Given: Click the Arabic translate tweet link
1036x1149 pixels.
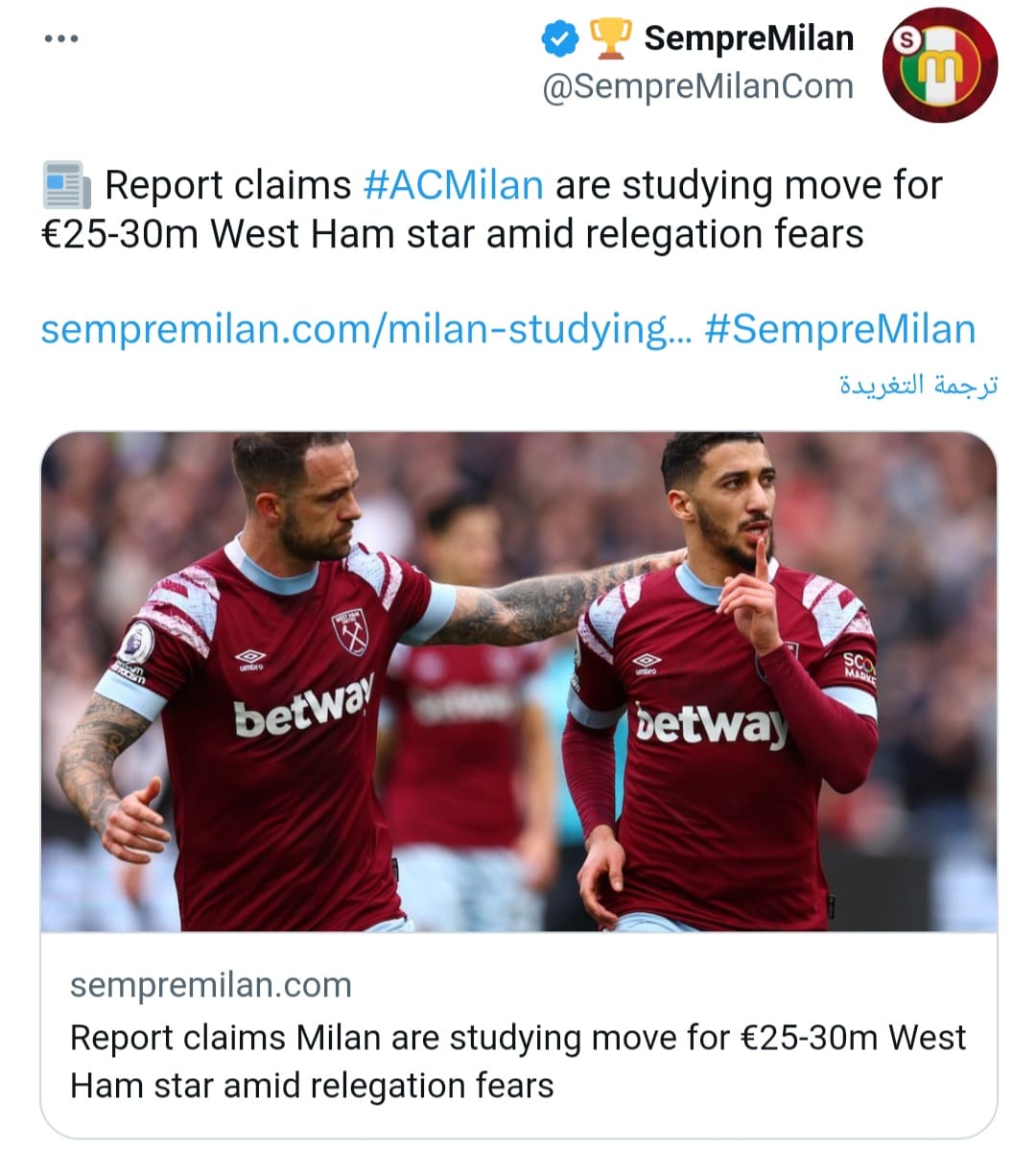Looking at the screenshot, I should tap(919, 385).
